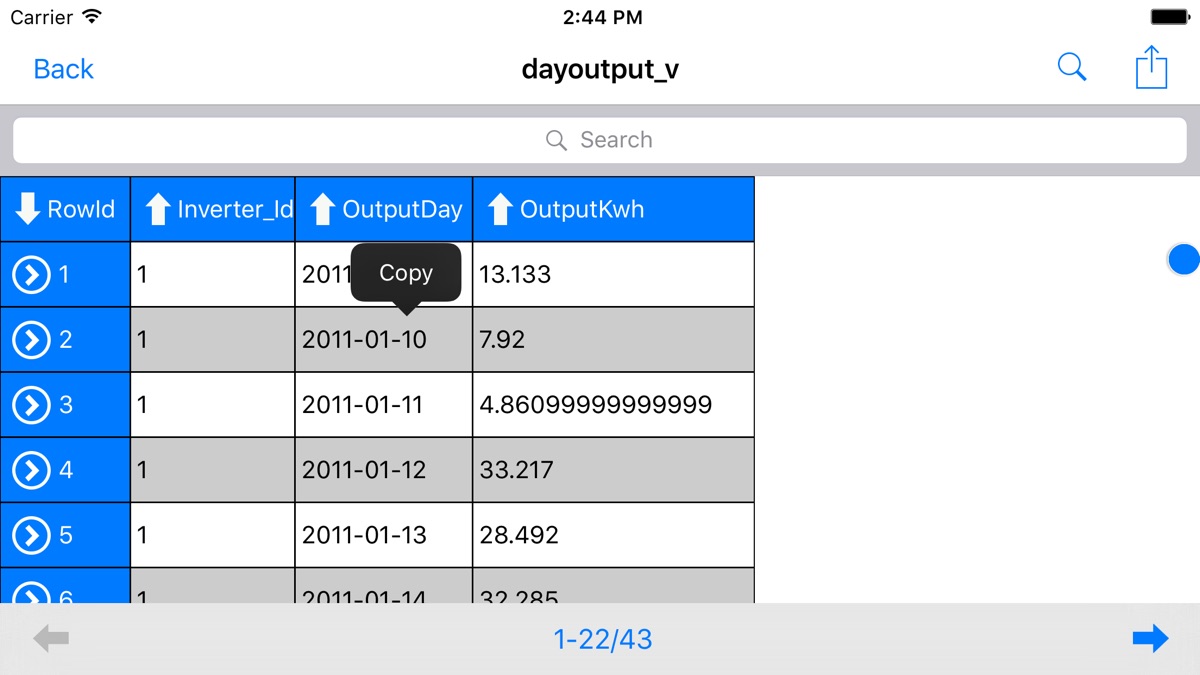
Task: Toggle sort on OutputDay column
Action: pyautogui.click(x=322, y=209)
